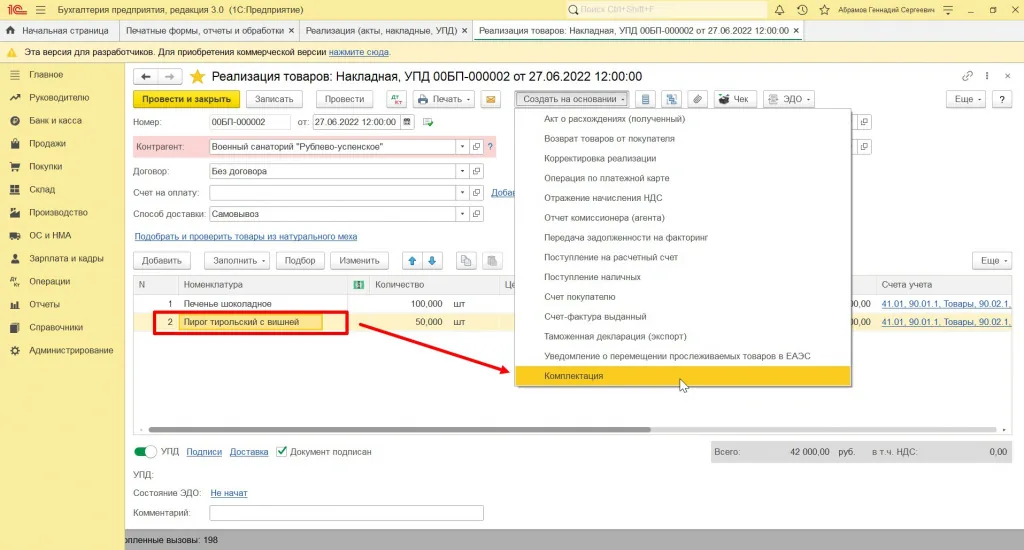The height and width of the screenshot is (550, 1024).
Task: Attach files with paperclip icon
Action: click(697, 99)
